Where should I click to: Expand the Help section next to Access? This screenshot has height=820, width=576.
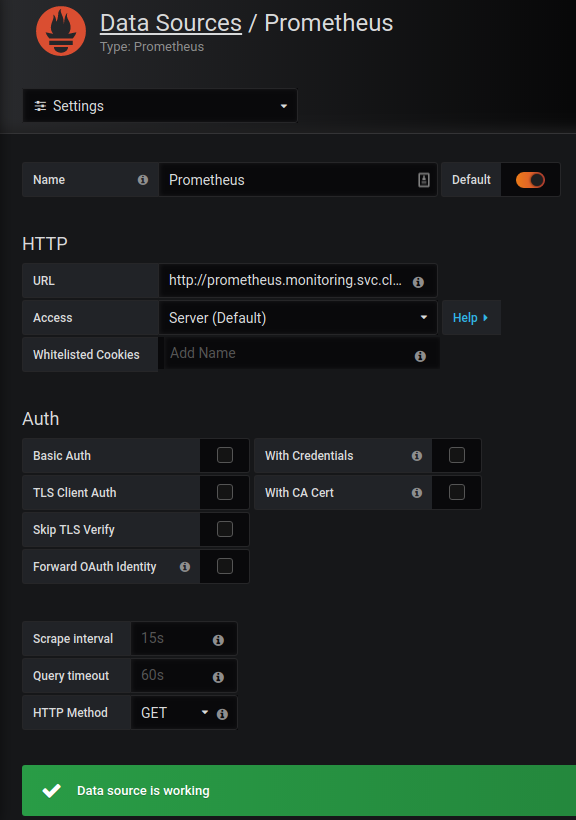click(471, 318)
